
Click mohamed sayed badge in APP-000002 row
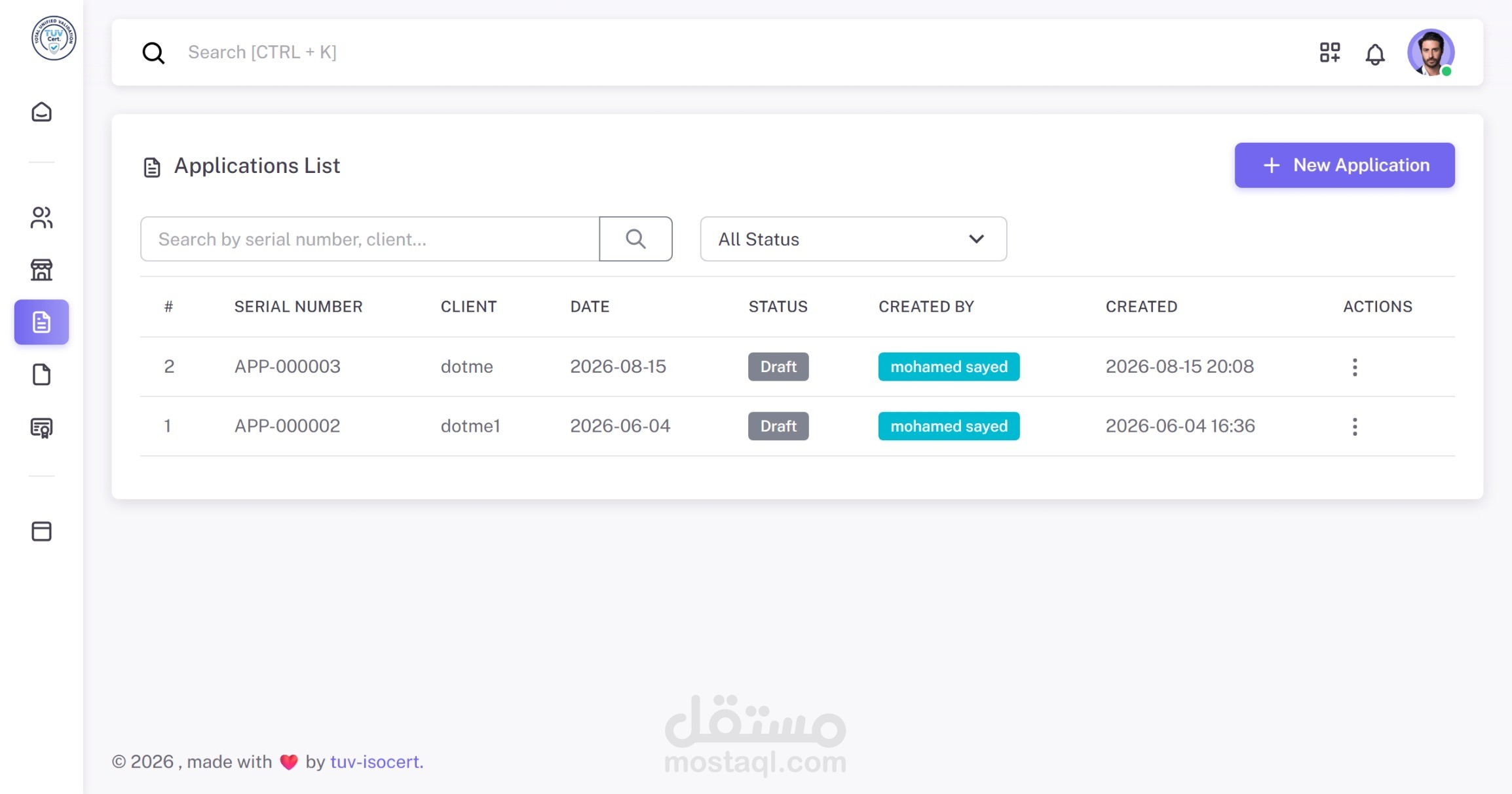(949, 426)
